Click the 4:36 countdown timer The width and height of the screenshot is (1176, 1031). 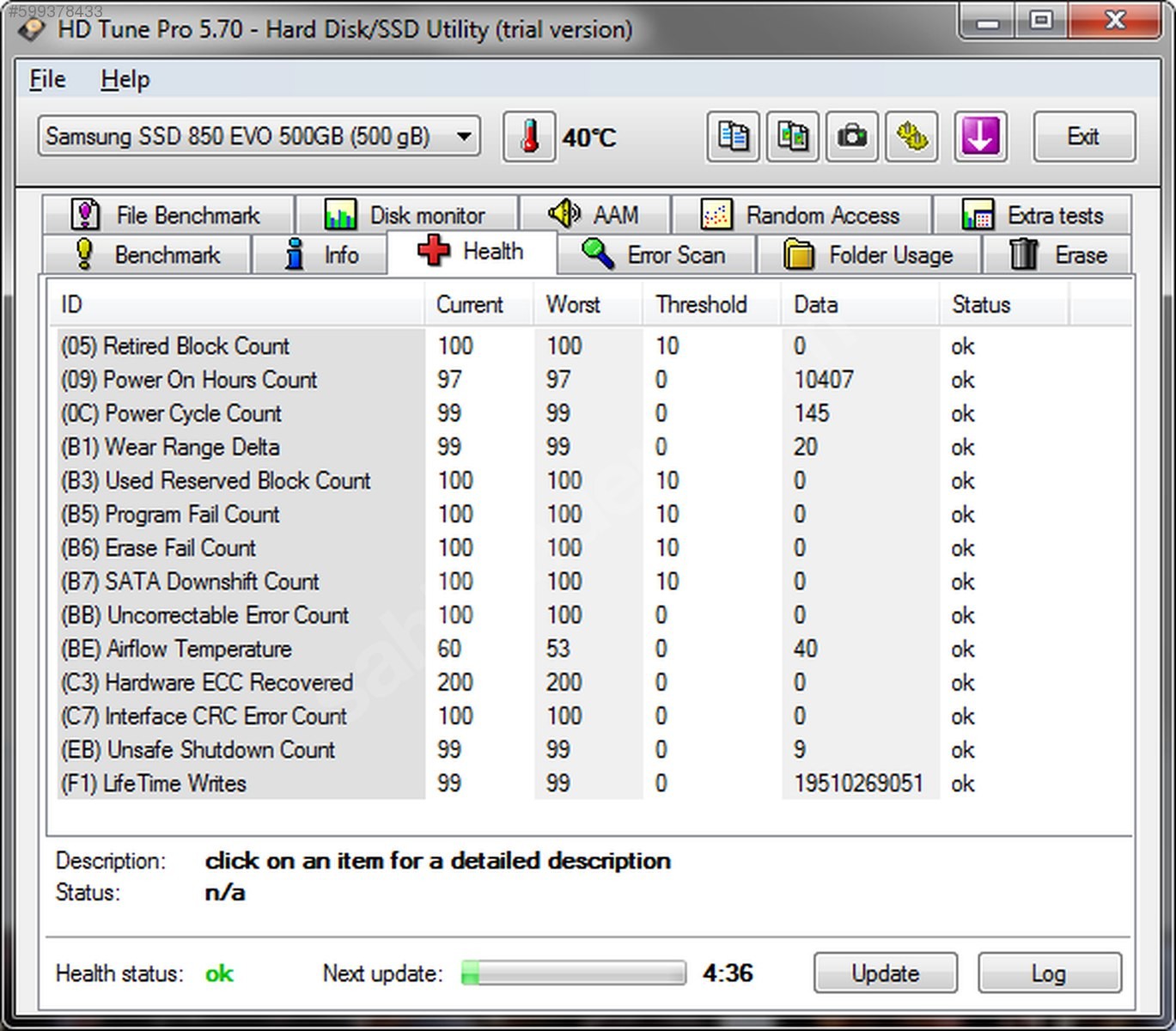(x=728, y=973)
